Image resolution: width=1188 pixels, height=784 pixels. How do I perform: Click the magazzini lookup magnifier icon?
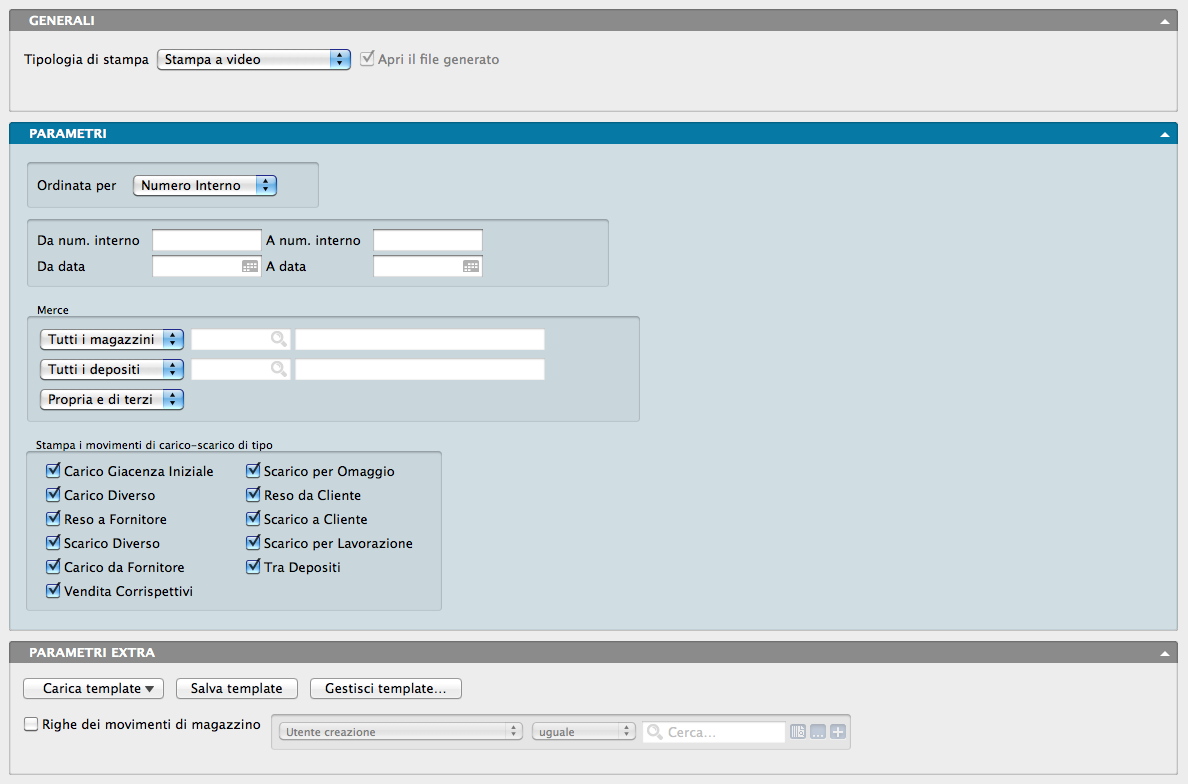pos(278,340)
